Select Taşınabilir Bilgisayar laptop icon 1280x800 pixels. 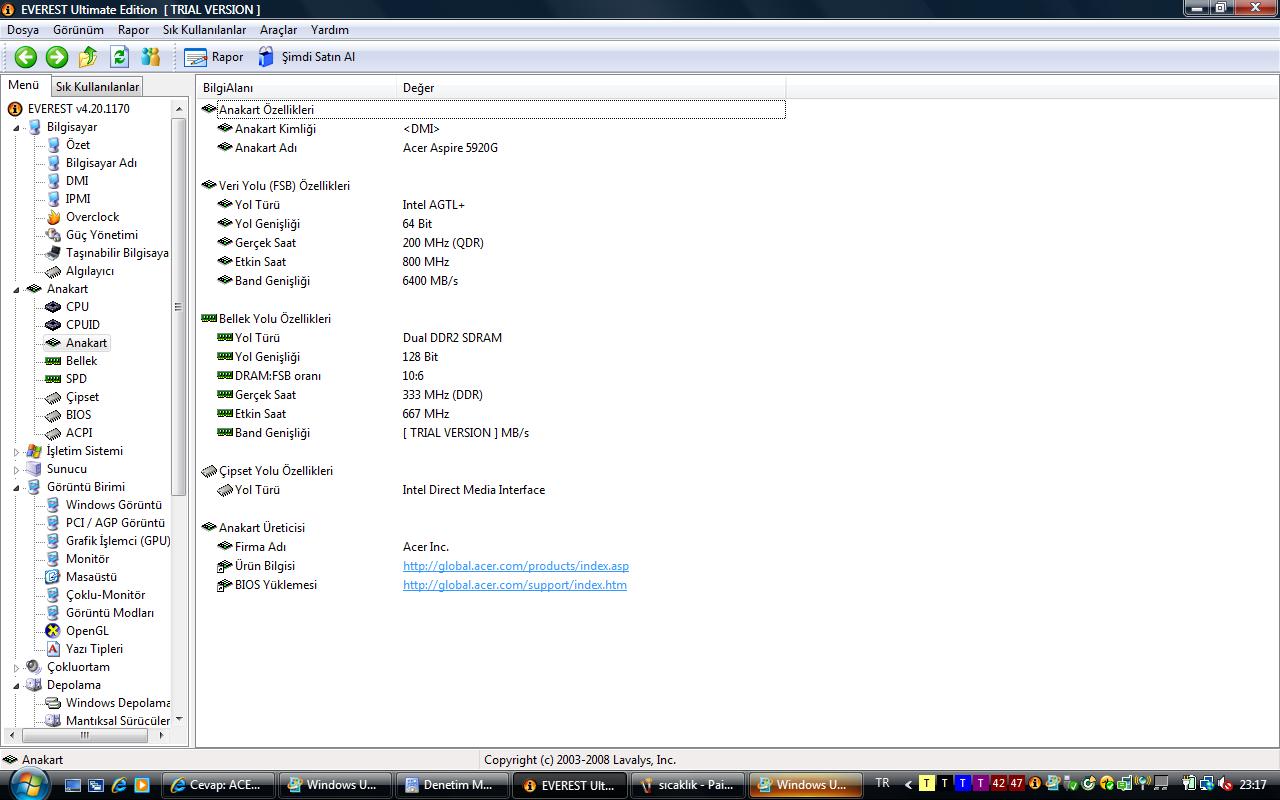pyautogui.click(x=53, y=253)
